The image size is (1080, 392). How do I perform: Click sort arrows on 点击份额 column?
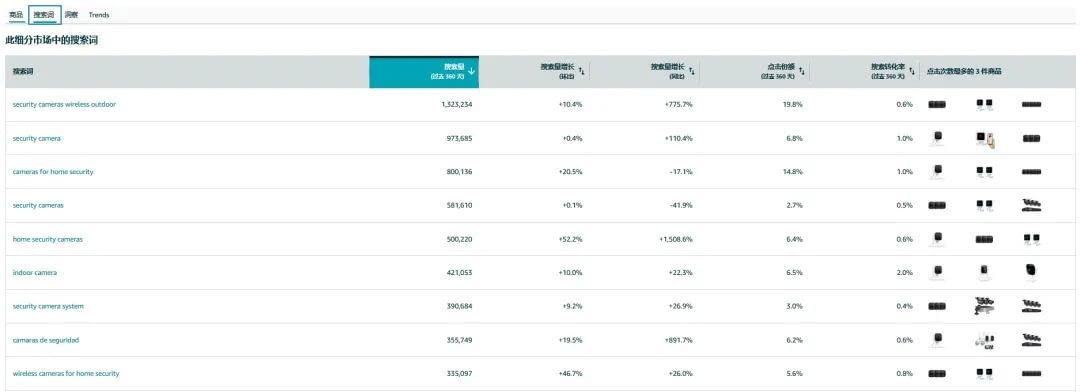point(802,70)
